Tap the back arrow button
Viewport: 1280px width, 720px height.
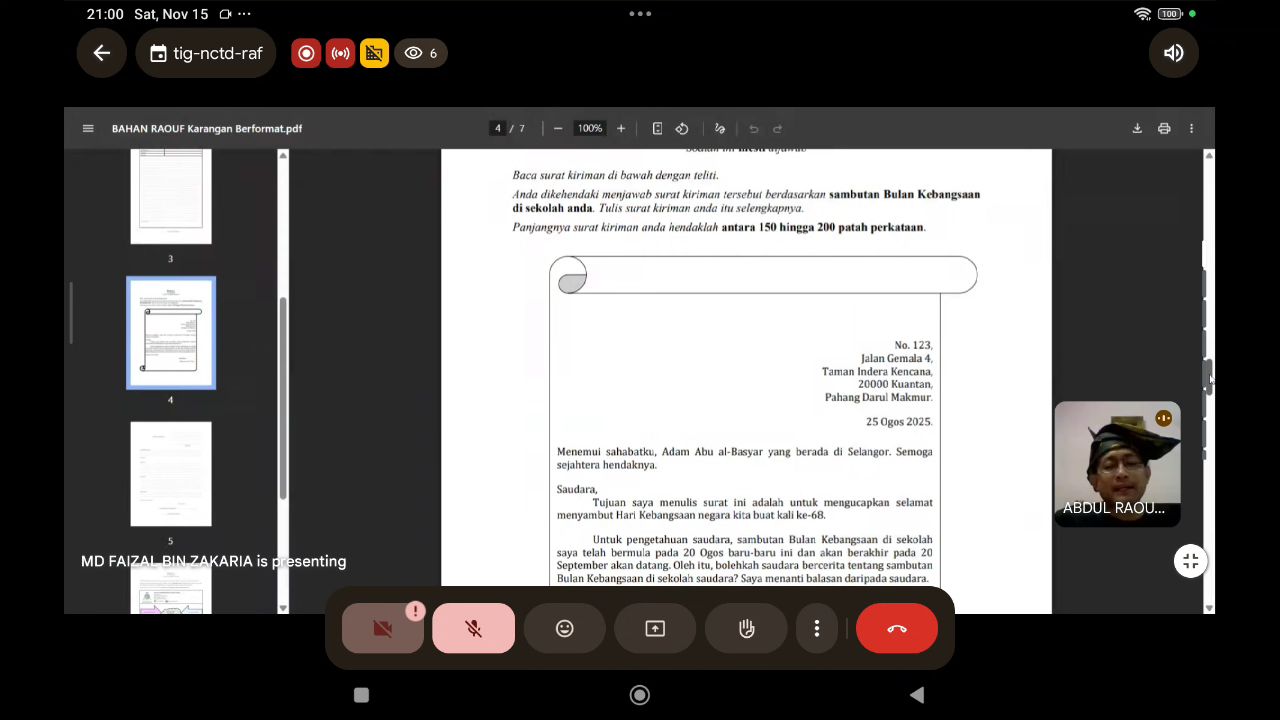(101, 53)
